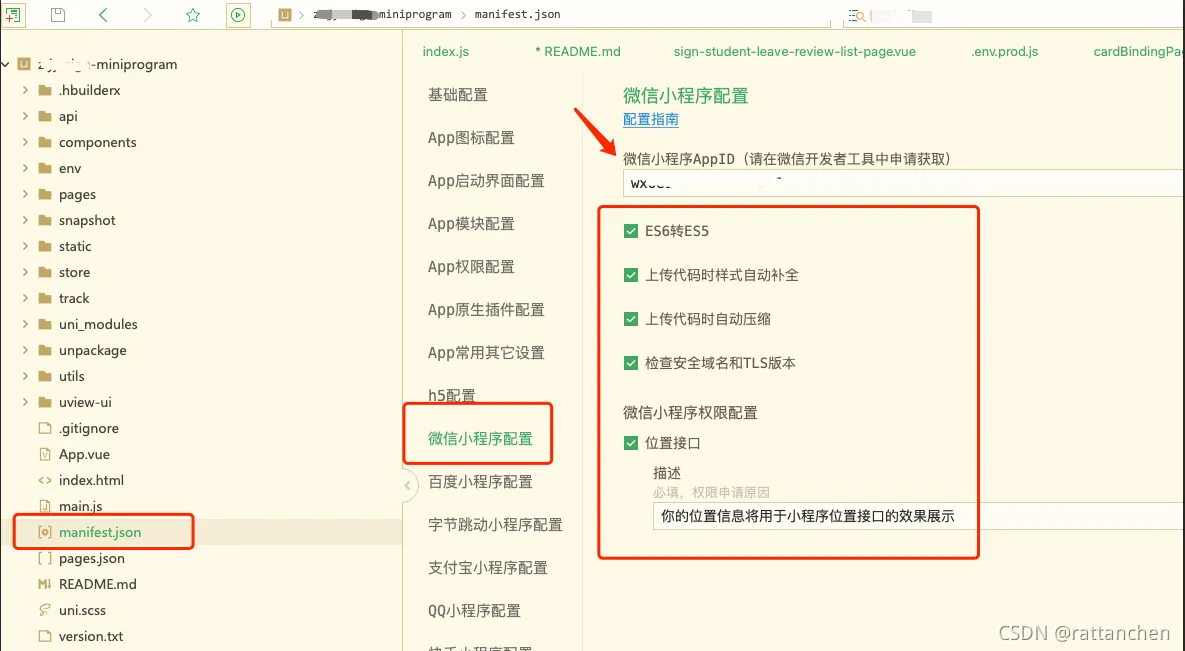The image size is (1185, 651).
Task: Collapse the settings sidebar arrow
Action: pos(407,485)
